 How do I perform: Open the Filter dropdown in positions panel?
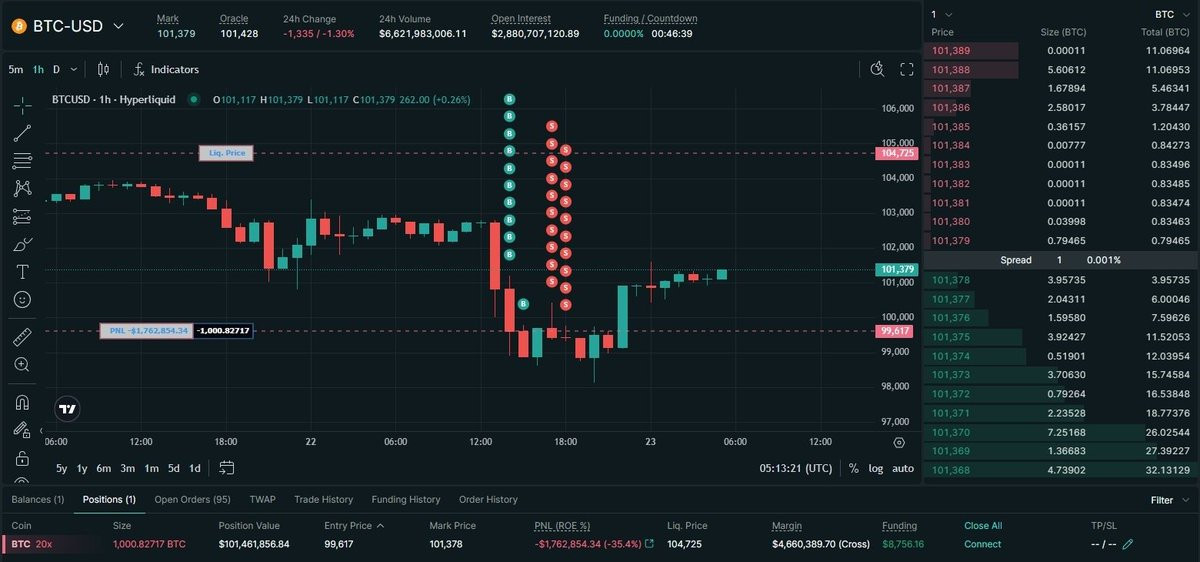coord(1168,500)
